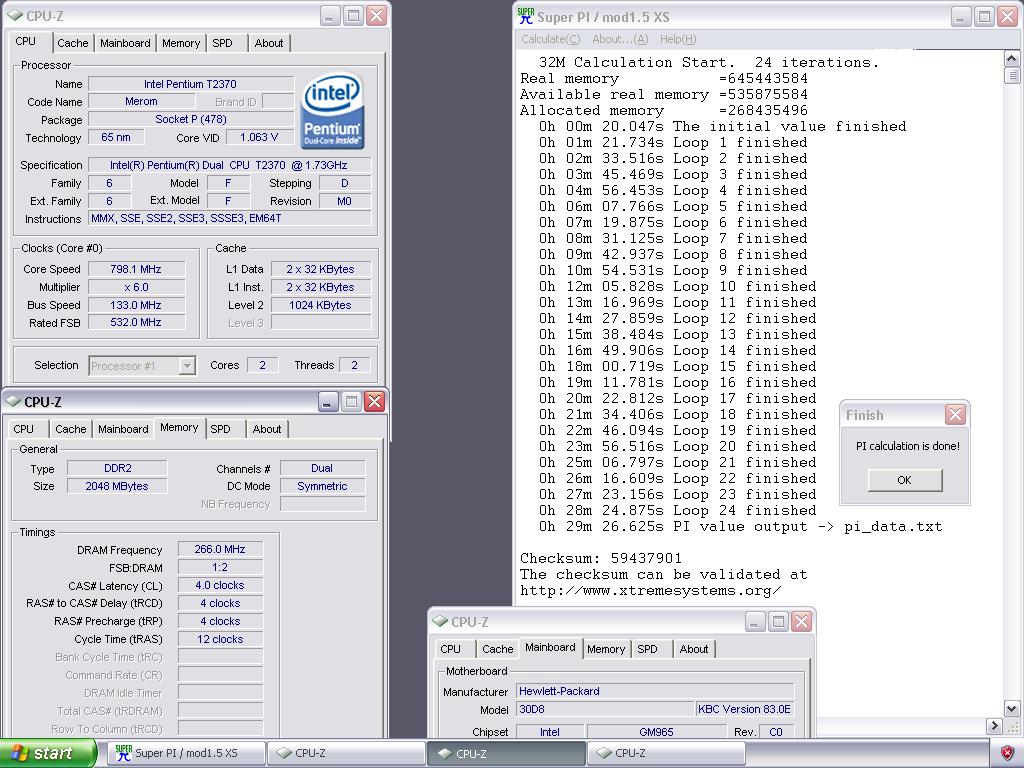Click the Multiplier value x 6.0
Image resolution: width=1024 pixels, height=768 pixels.
click(136, 287)
